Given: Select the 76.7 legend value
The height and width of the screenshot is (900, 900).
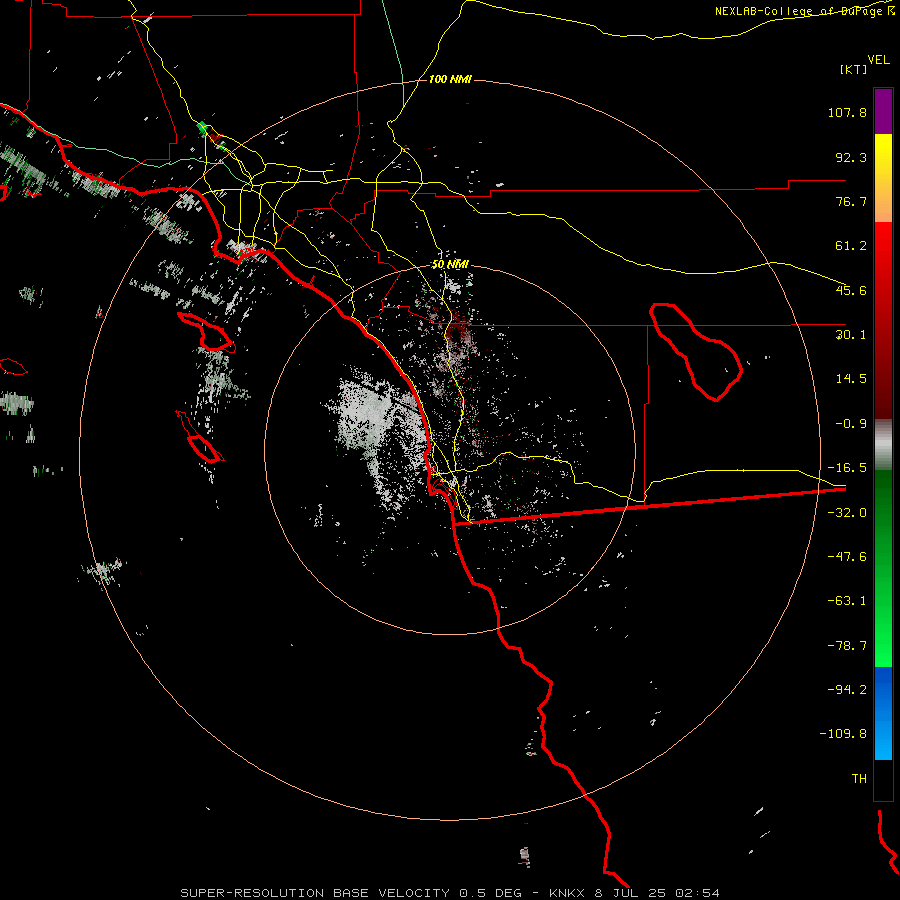Looking at the screenshot, I should [851, 201].
